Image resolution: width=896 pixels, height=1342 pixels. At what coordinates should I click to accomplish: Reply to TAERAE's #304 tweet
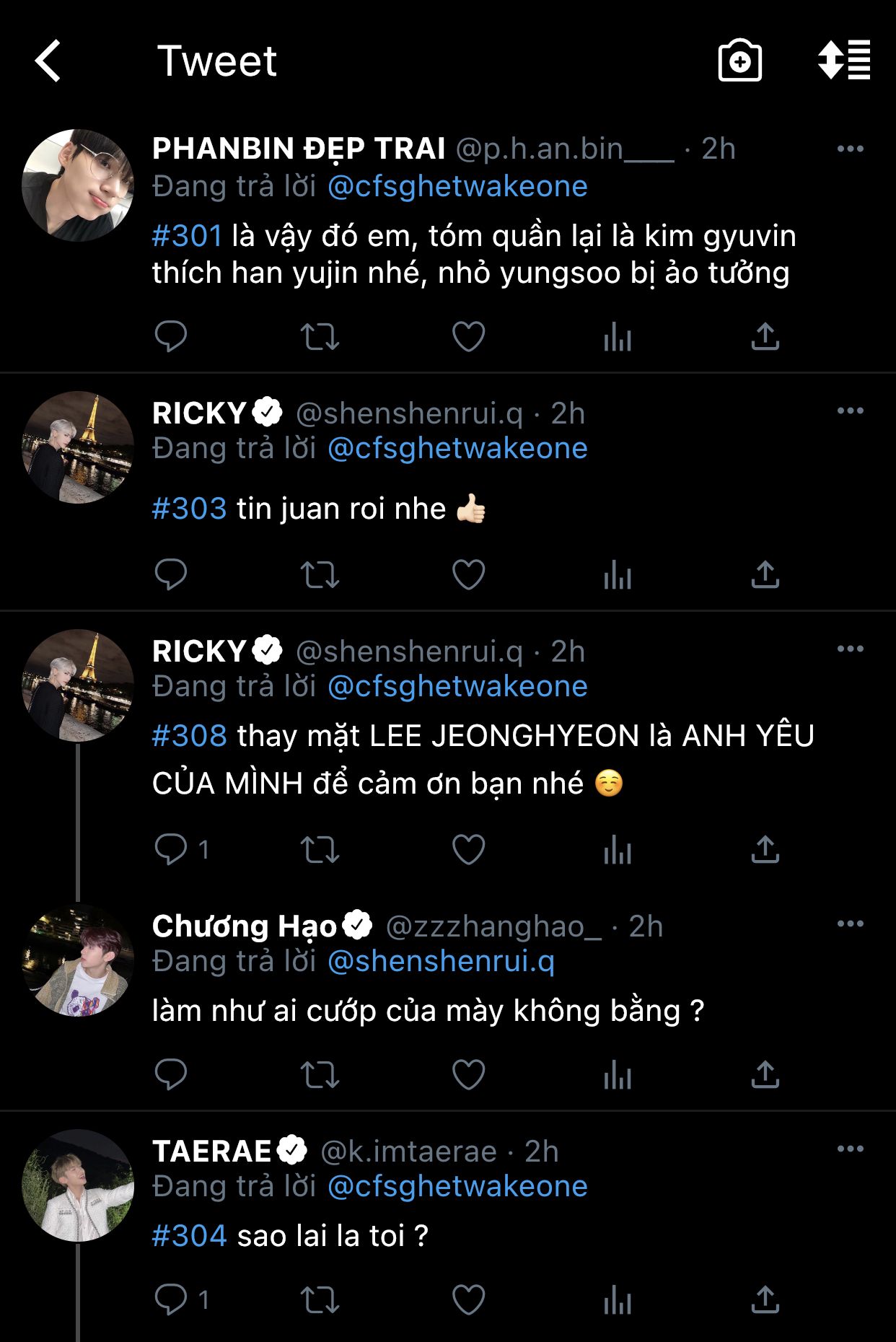point(171,1300)
